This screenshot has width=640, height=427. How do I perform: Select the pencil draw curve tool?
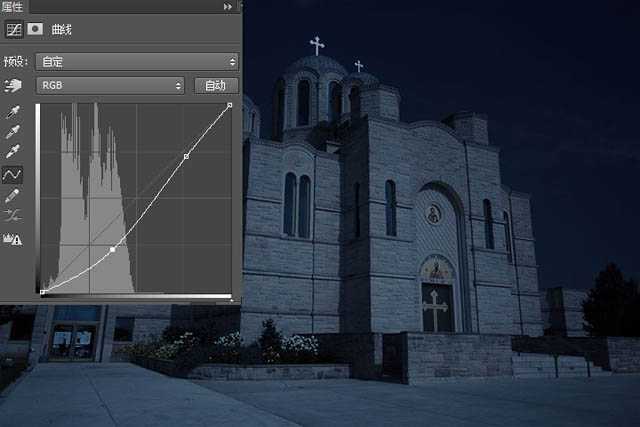pos(14,195)
